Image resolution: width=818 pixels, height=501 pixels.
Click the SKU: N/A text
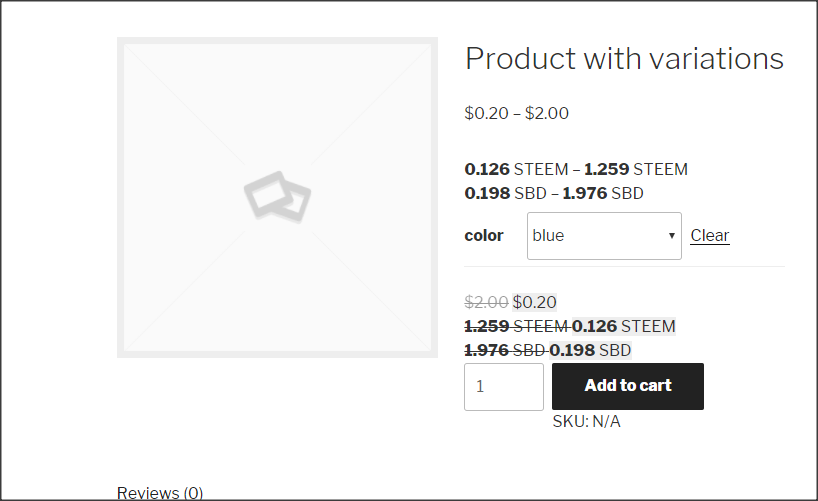[586, 422]
